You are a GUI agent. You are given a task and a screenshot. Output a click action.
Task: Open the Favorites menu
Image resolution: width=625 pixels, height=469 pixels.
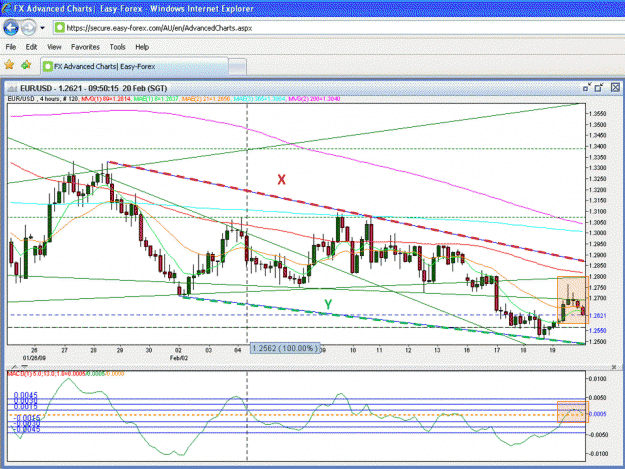85,47
